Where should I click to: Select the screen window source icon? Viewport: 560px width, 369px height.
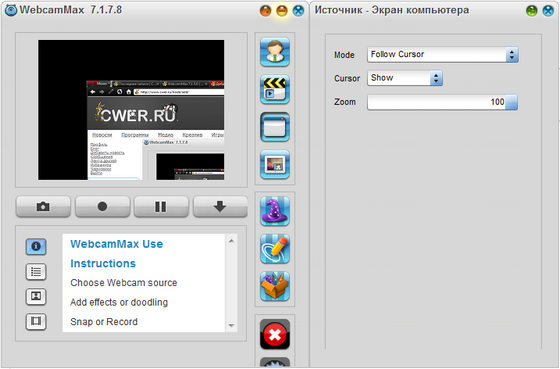[275, 127]
